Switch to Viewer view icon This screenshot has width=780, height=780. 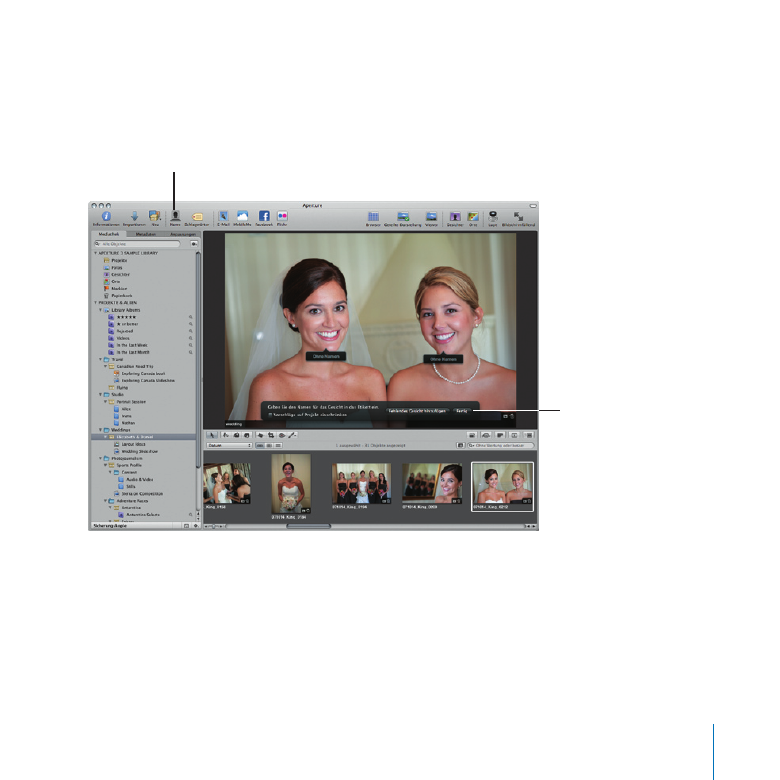tap(431, 216)
